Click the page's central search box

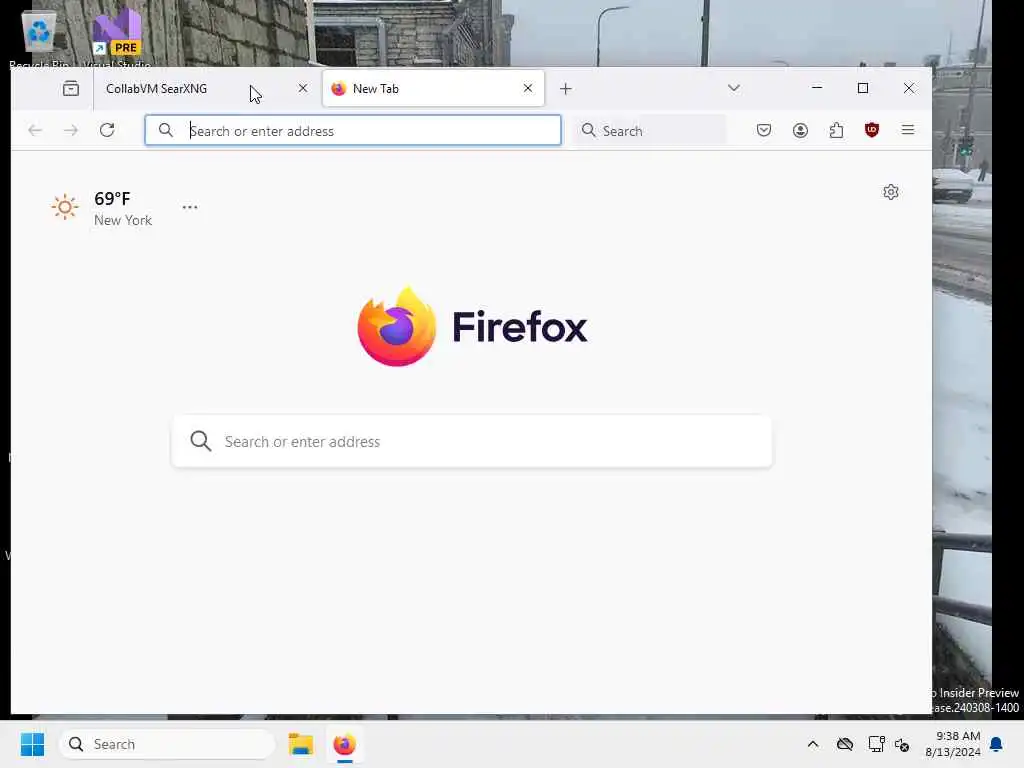pos(472,441)
